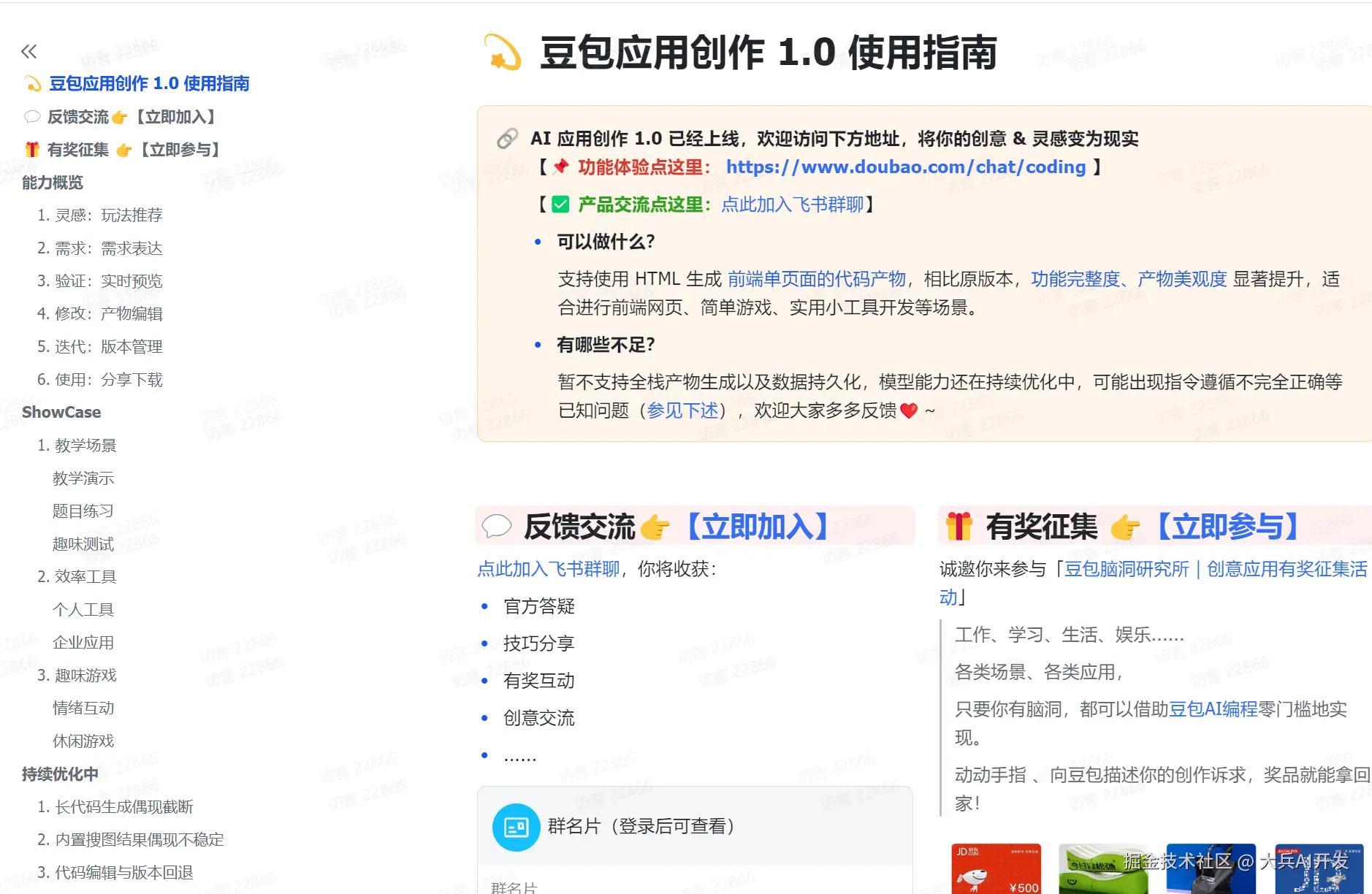Open outline item 1. 长代码生成偶现截断

(115, 807)
